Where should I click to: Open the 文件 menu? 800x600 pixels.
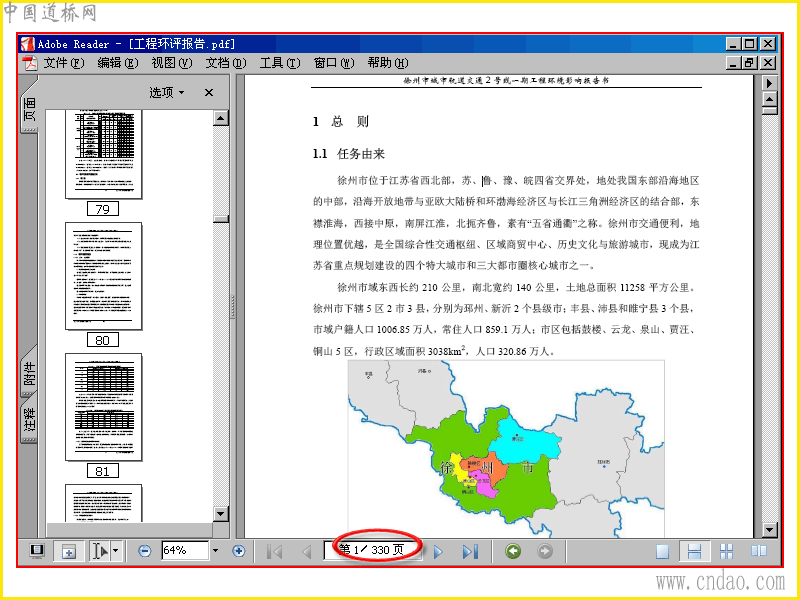(x=63, y=63)
